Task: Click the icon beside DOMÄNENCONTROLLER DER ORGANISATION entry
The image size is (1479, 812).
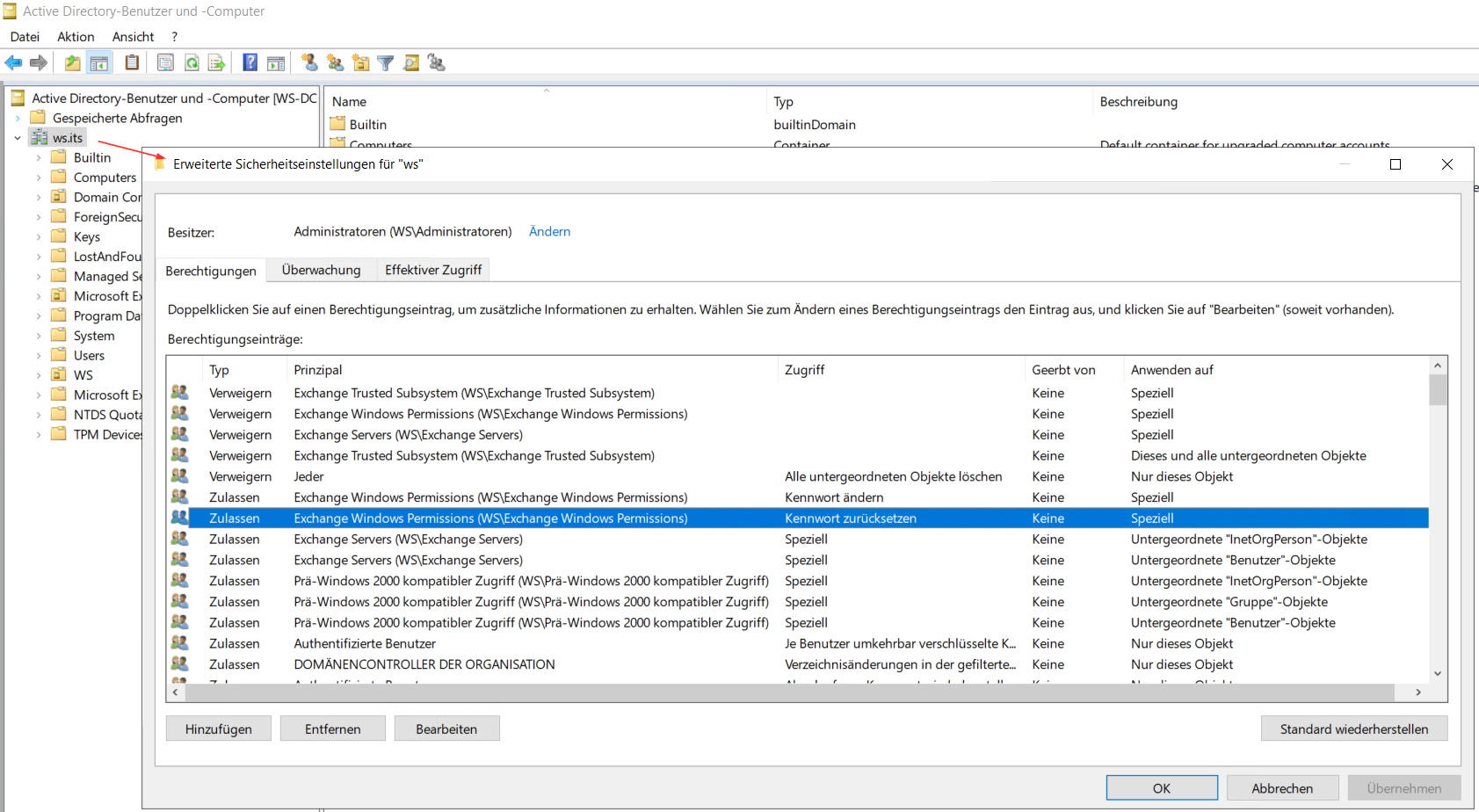Action: point(179,663)
